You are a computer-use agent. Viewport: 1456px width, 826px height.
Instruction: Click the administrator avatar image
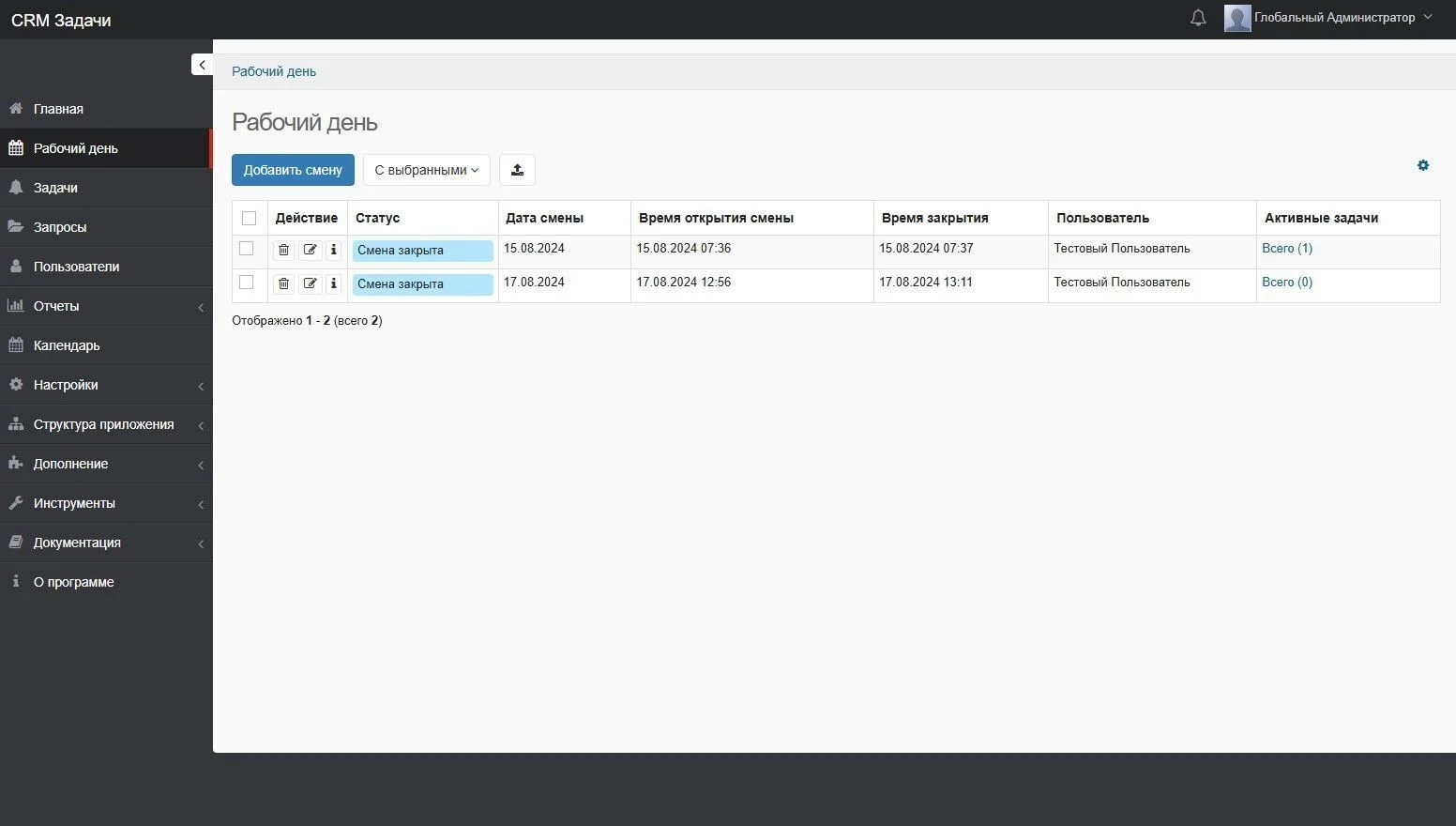(1237, 18)
